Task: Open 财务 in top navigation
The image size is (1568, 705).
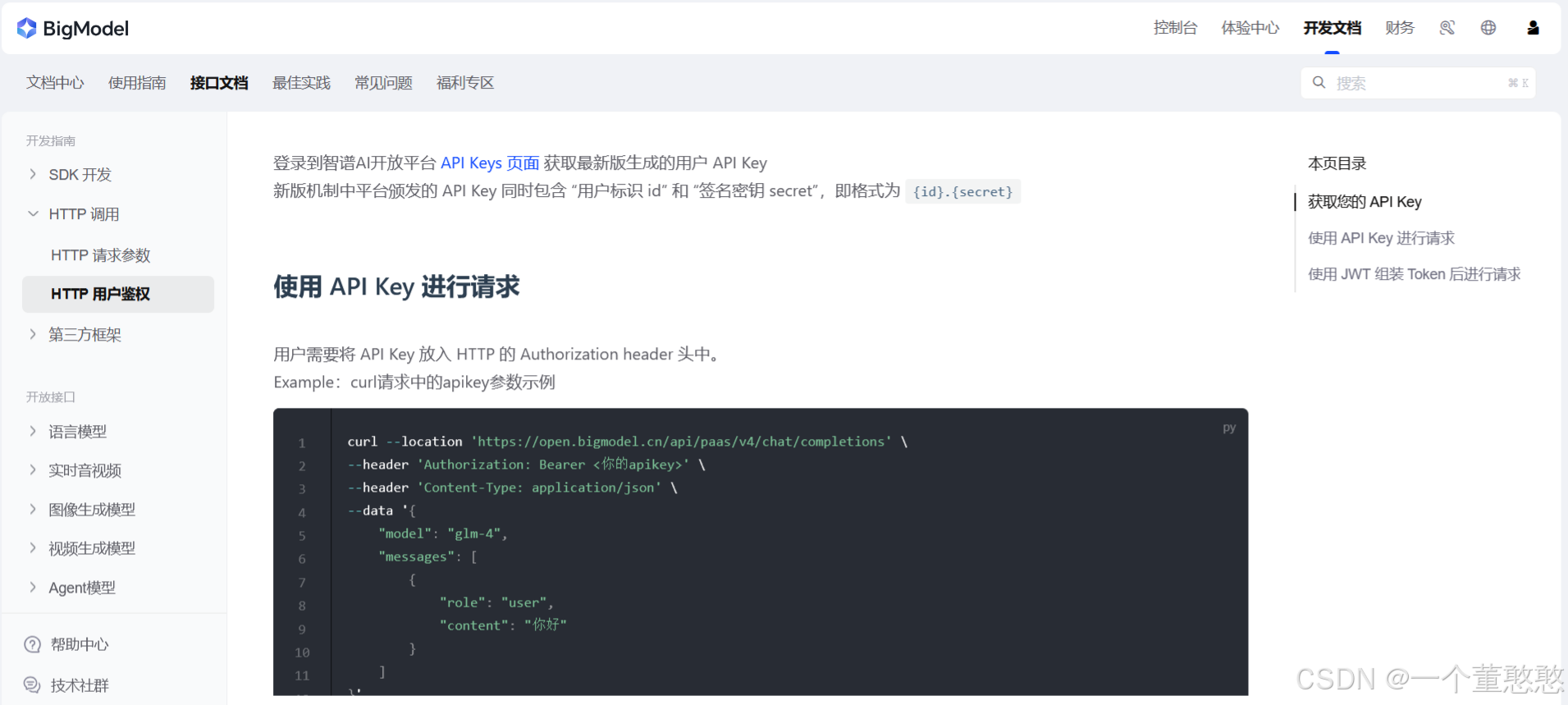Action: (1400, 28)
